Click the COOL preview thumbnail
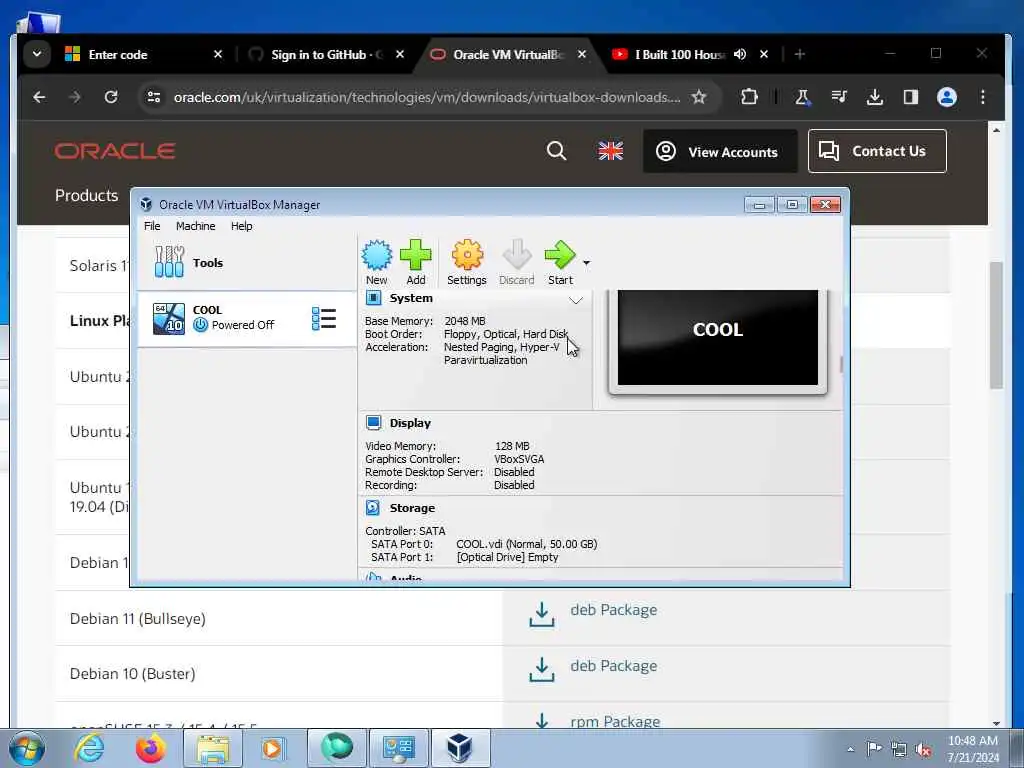This screenshot has width=1024, height=768. [x=718, y=338]
